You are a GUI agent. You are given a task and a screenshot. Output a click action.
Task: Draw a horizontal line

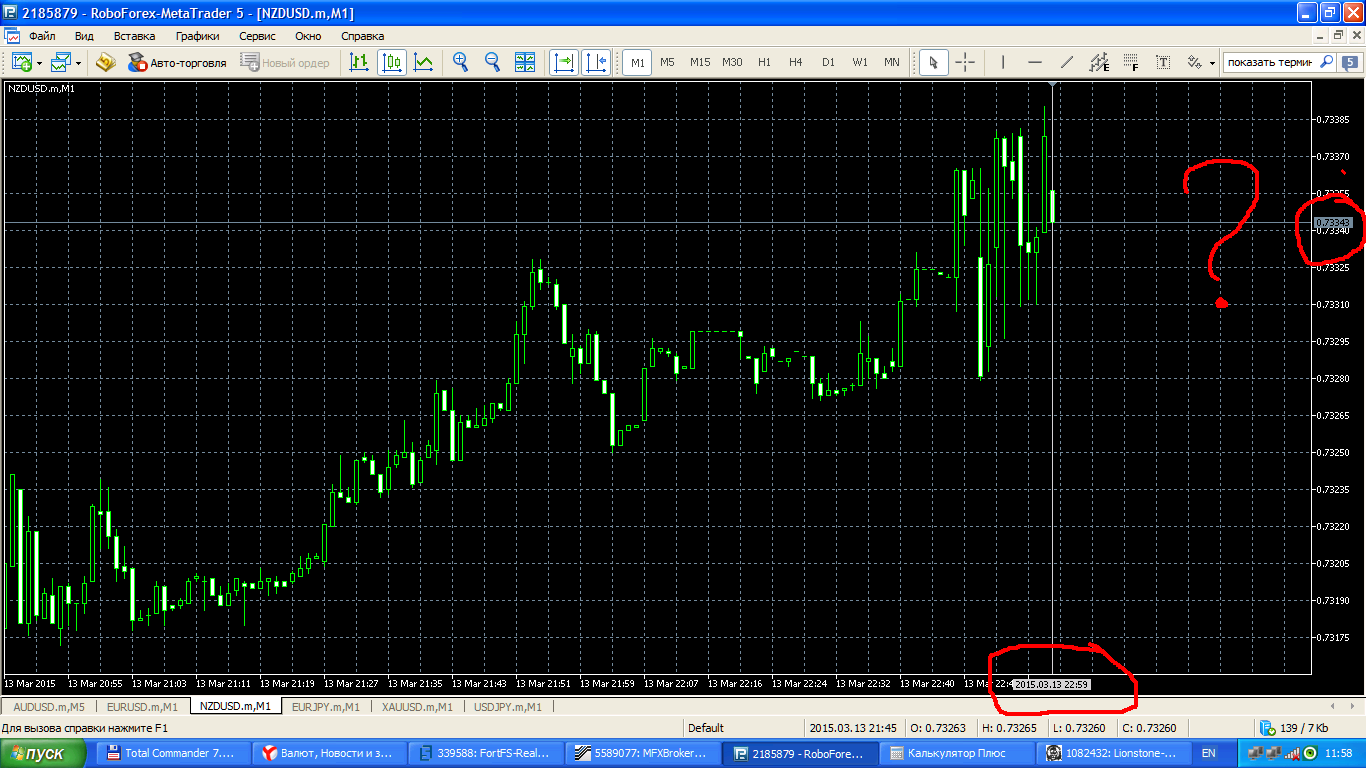pos(1035,62)
